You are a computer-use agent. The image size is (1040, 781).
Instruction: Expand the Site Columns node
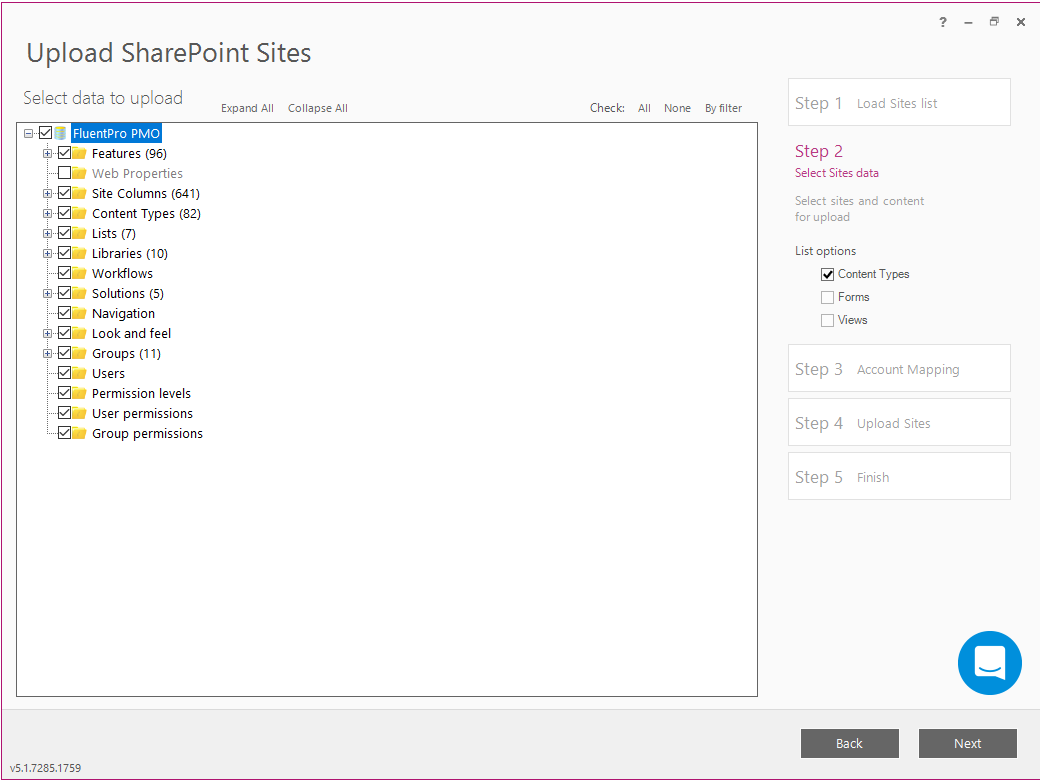48,194
